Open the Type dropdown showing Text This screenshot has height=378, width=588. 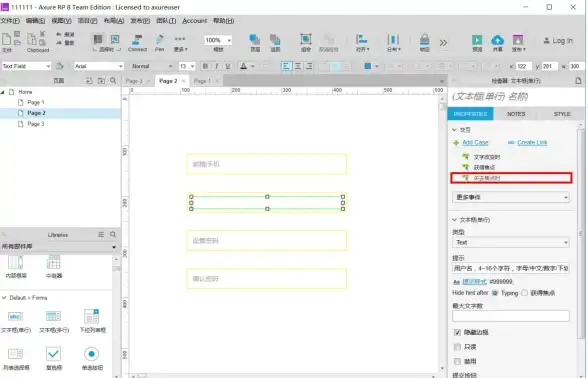511,243
